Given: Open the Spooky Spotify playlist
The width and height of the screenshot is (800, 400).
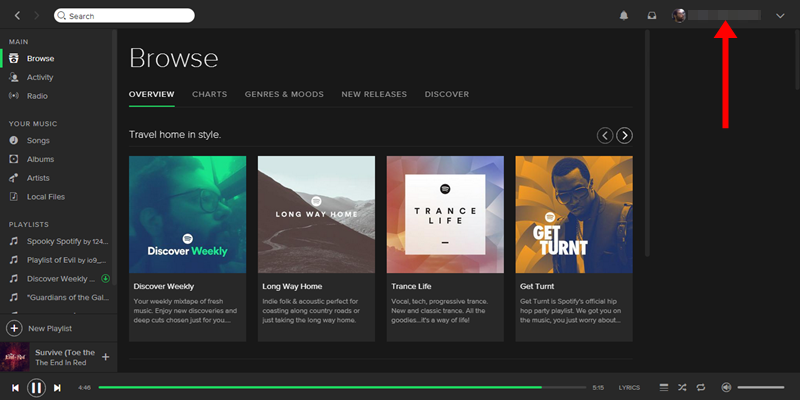Looking at the screenshot, I should click(67, 241).
